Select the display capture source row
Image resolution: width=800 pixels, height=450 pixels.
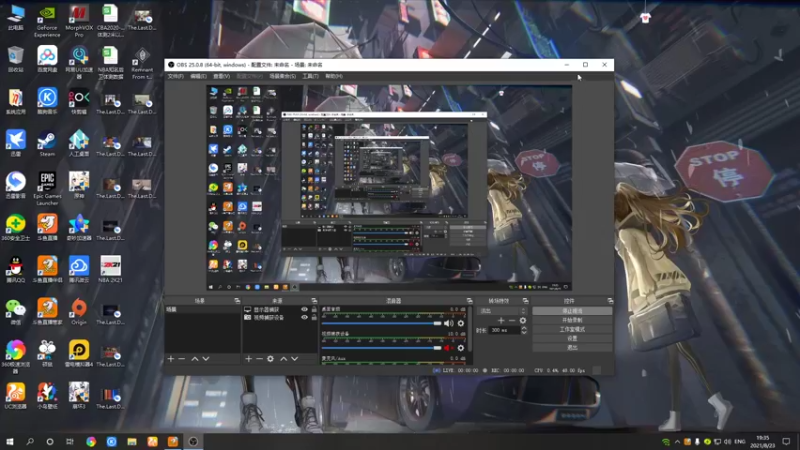click(280, 309)
